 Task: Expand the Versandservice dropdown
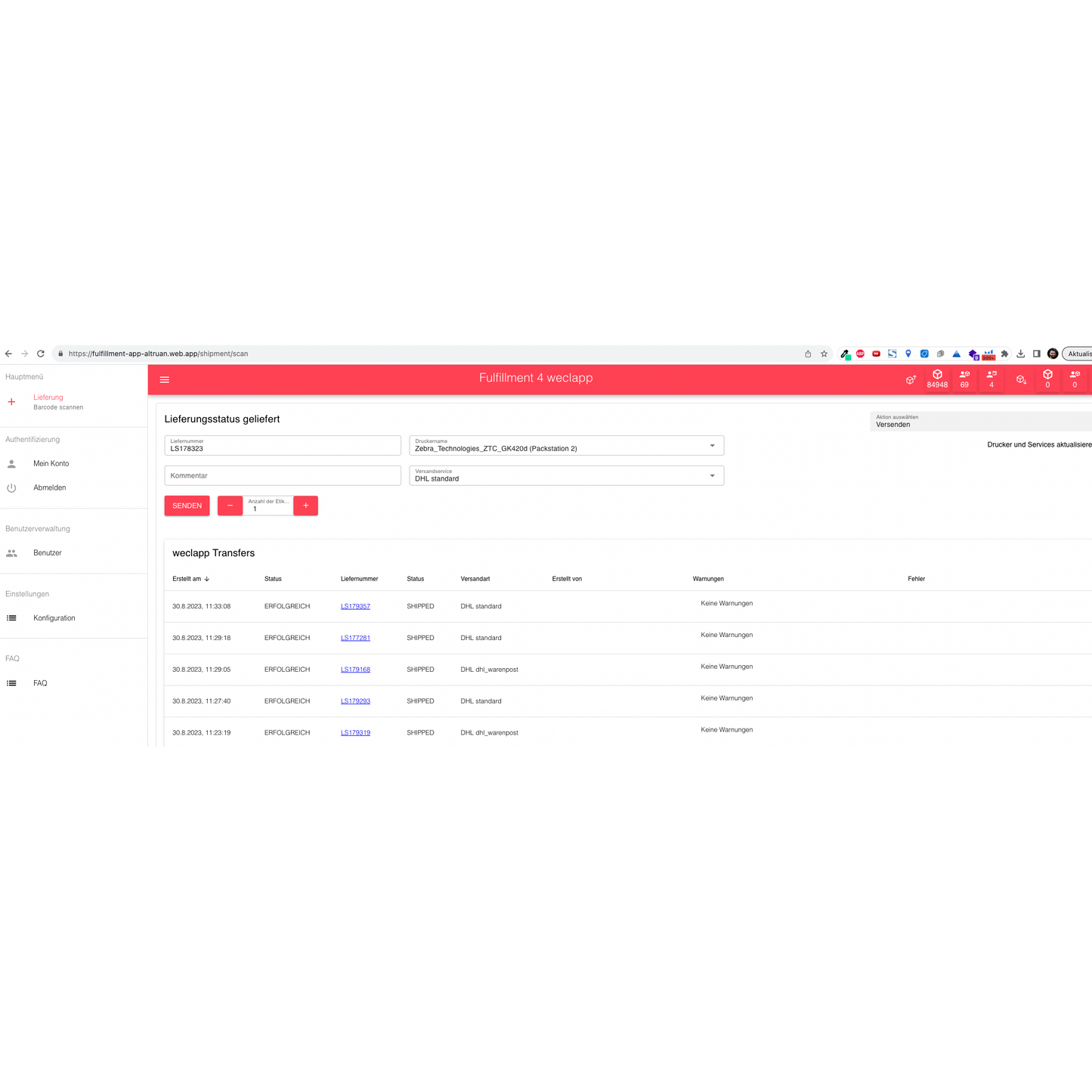coord(711,475)
